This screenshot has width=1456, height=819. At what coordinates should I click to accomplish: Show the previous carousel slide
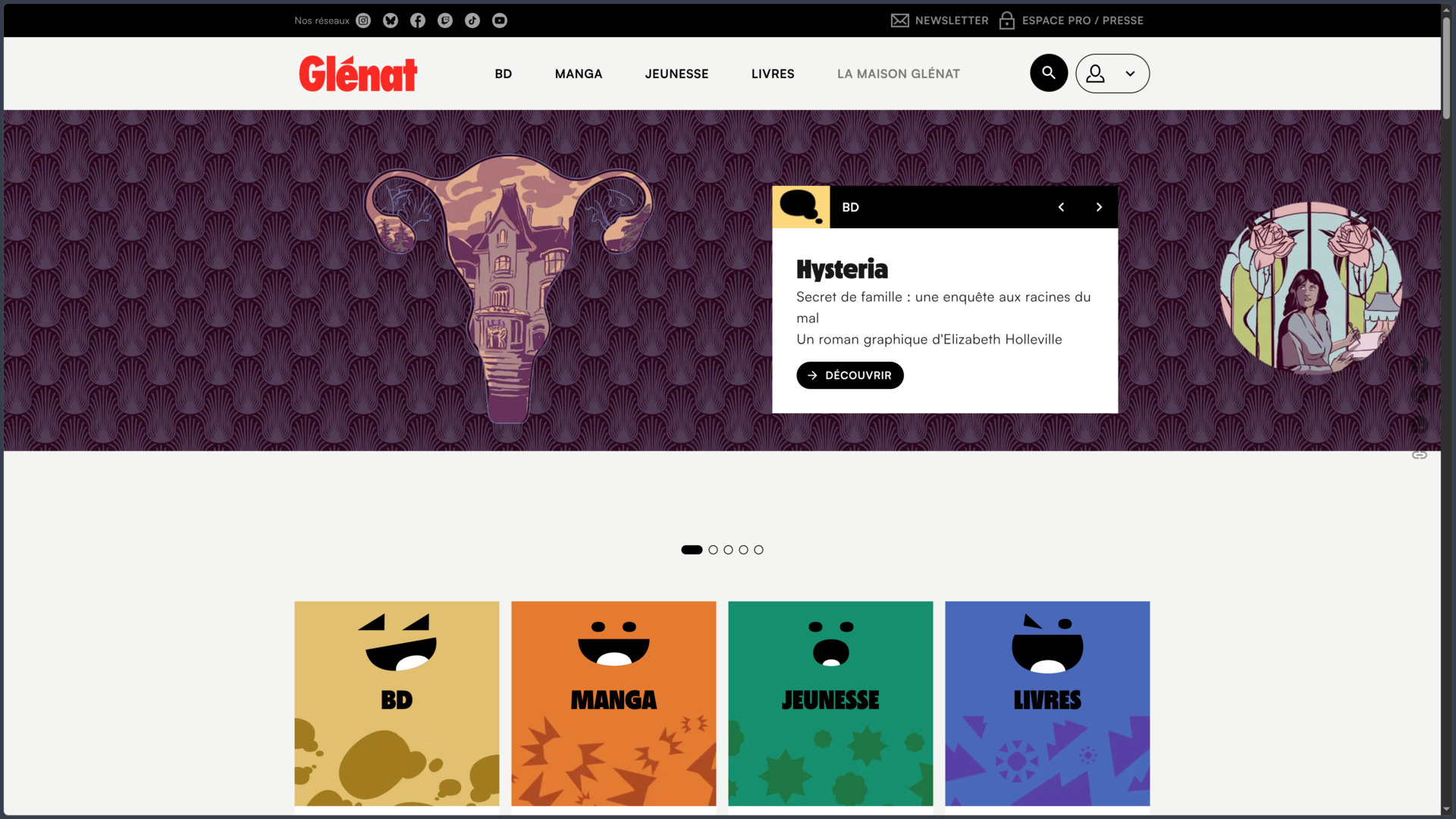click(1061, 207)
